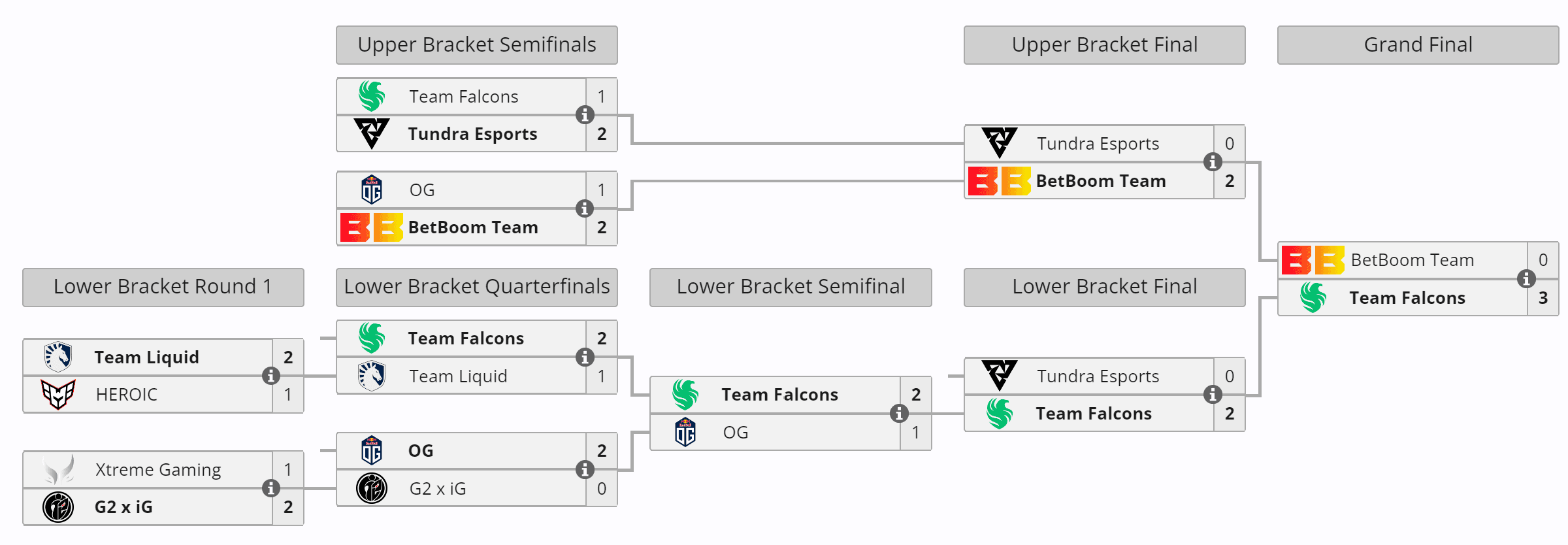Select the Lower Bracket Quarterfinals header
This screenshot has width=1568, height=545.
click(476, 287)
